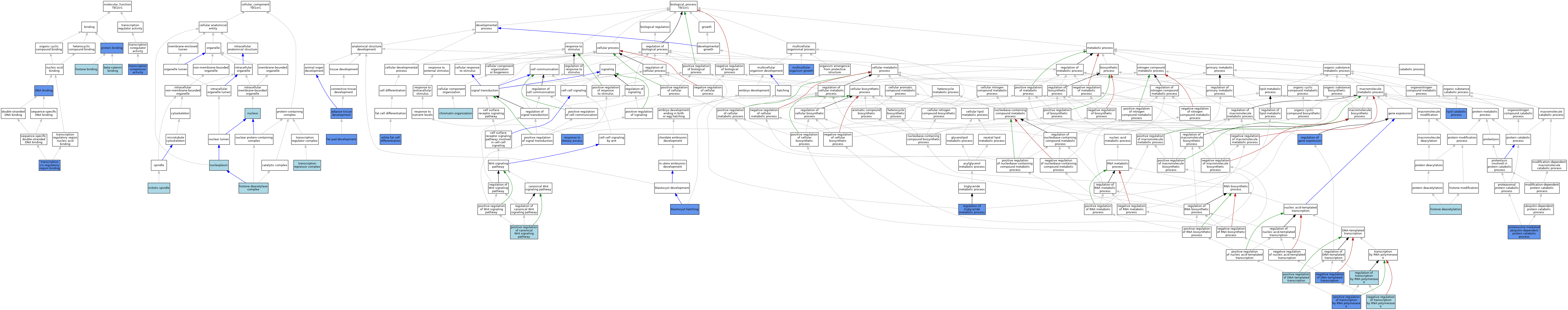Viewport: 1568px width, 310px height.
Task: Select the white fat cell differentiation node
Action: [390, 139]
